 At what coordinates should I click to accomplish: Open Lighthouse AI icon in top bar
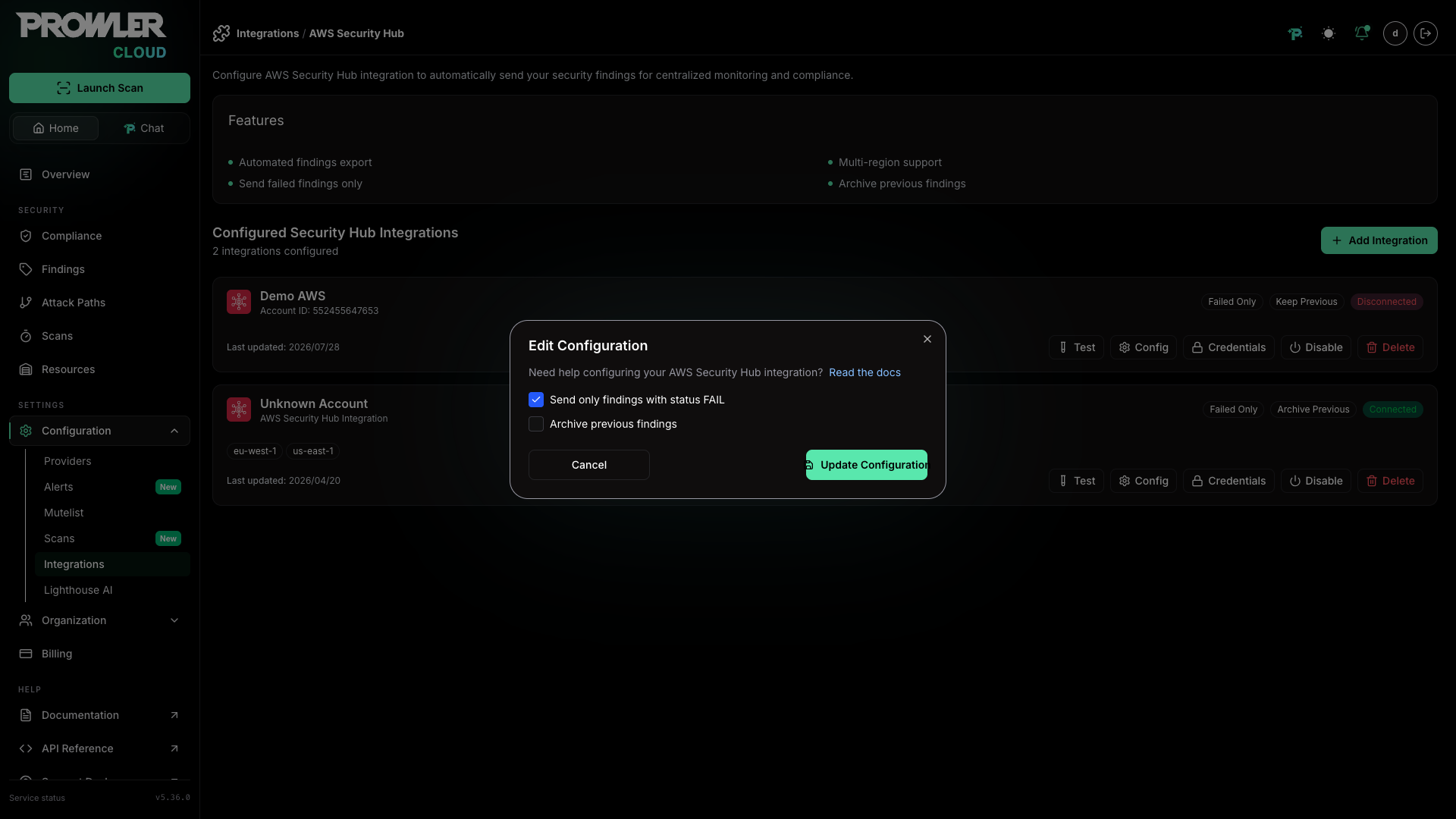pos(1295,33)
